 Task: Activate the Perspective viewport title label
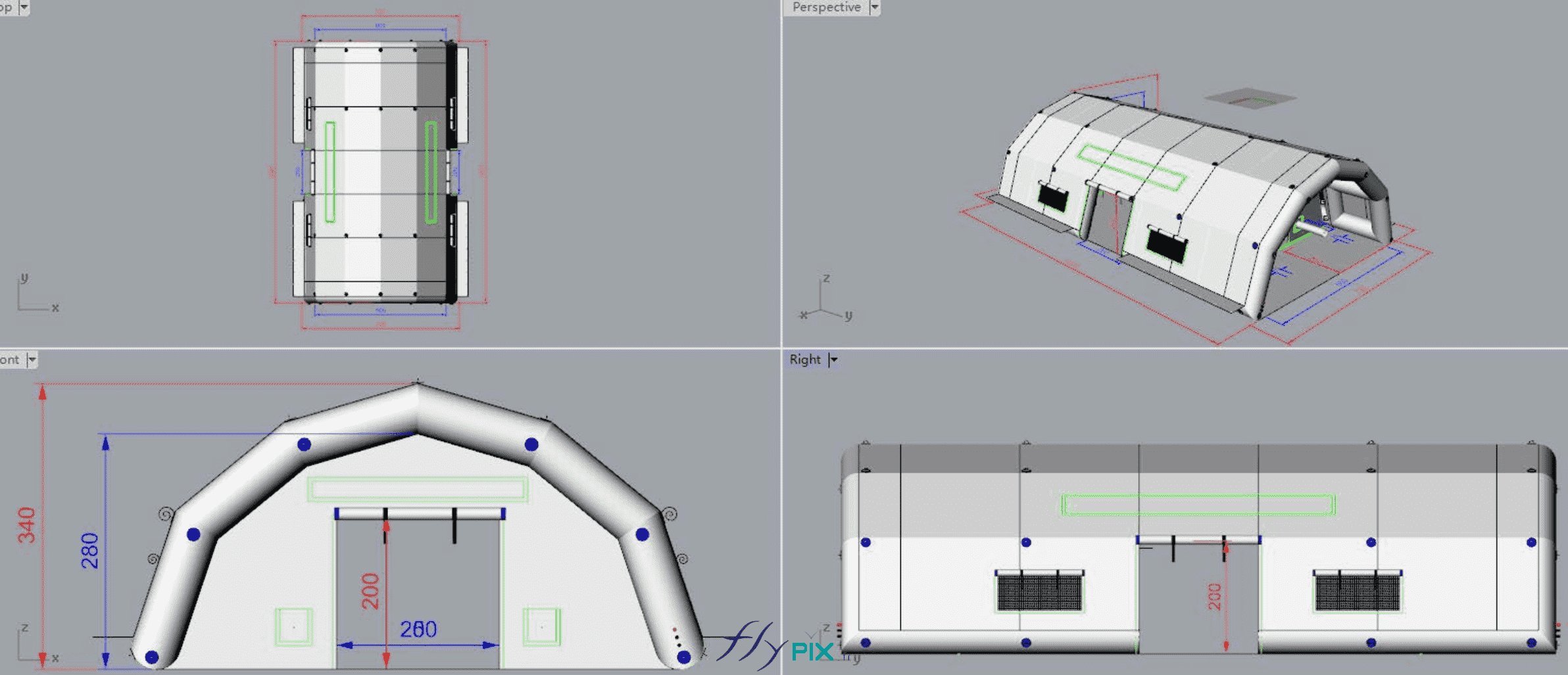coord(826,7)
